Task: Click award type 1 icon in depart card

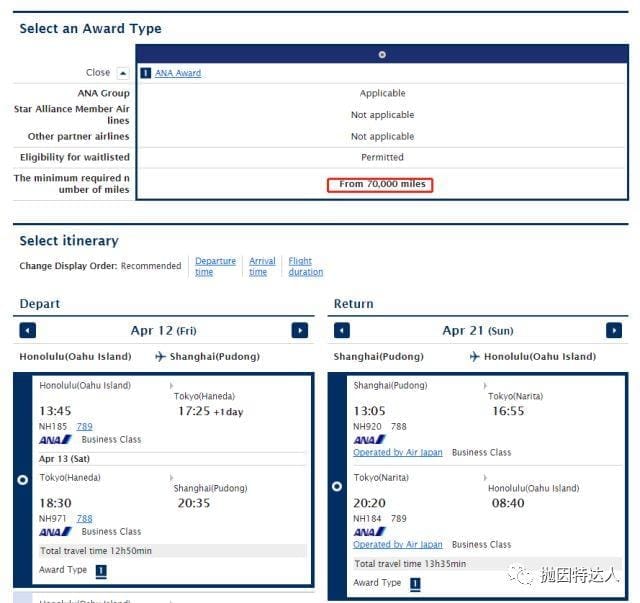Action: (x=100, y=570)
